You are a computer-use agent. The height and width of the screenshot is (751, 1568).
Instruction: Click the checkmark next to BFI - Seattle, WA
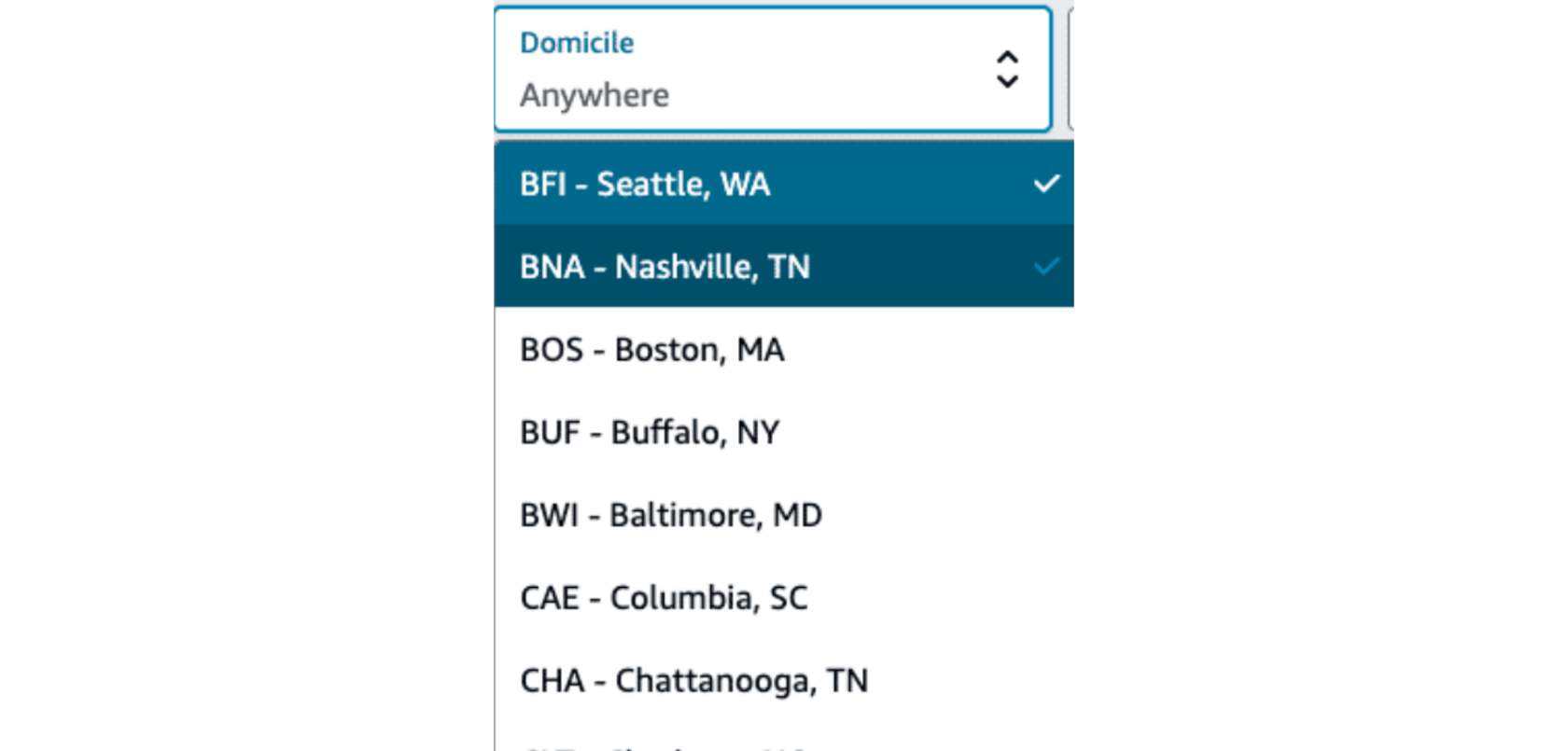point(1048,184)
